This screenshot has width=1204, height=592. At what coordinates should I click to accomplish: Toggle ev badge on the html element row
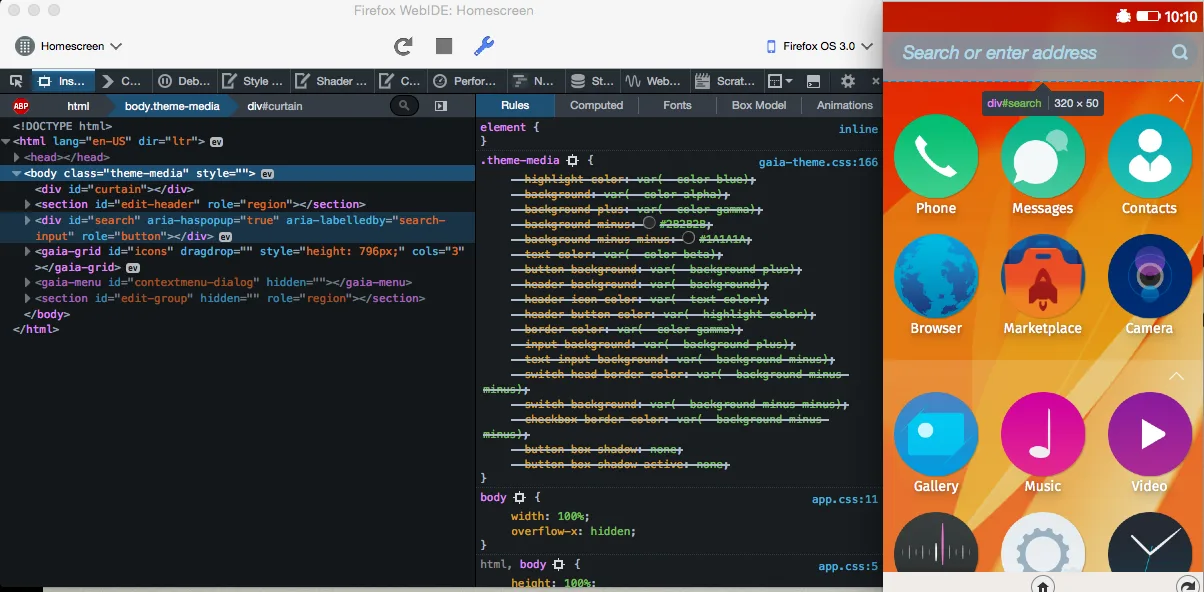216,142
